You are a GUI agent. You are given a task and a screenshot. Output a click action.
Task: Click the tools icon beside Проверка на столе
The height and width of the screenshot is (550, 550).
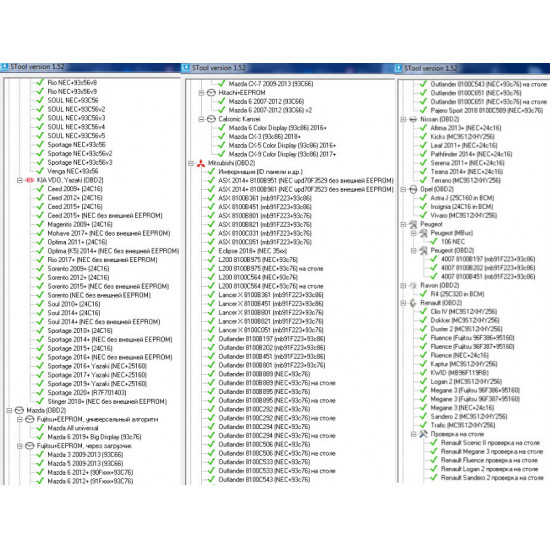tap(424, 434)
